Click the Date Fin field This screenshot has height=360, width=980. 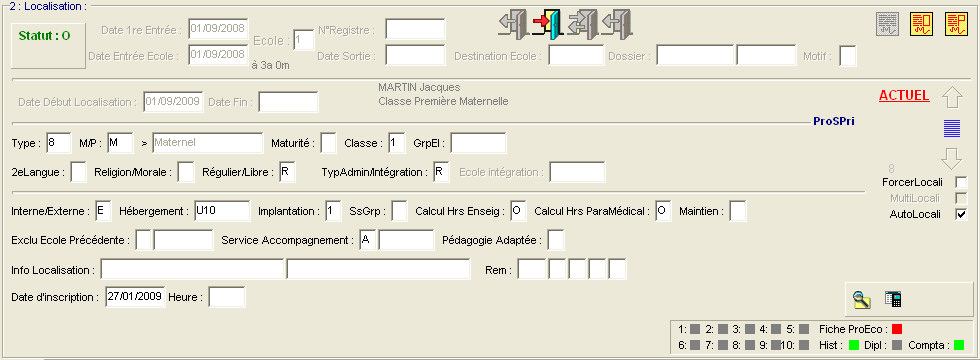click(288, 101)
